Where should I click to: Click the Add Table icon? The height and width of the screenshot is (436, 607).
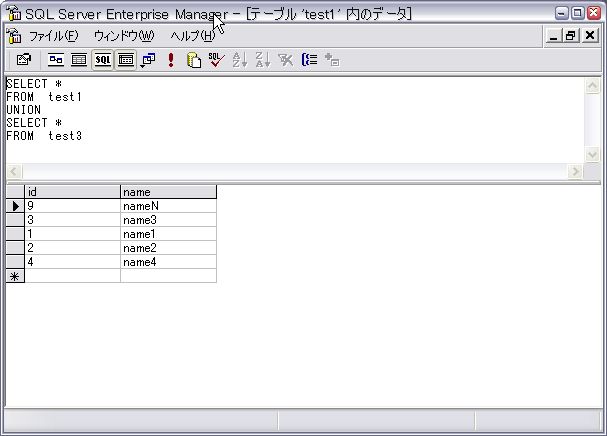coord(332,60)
